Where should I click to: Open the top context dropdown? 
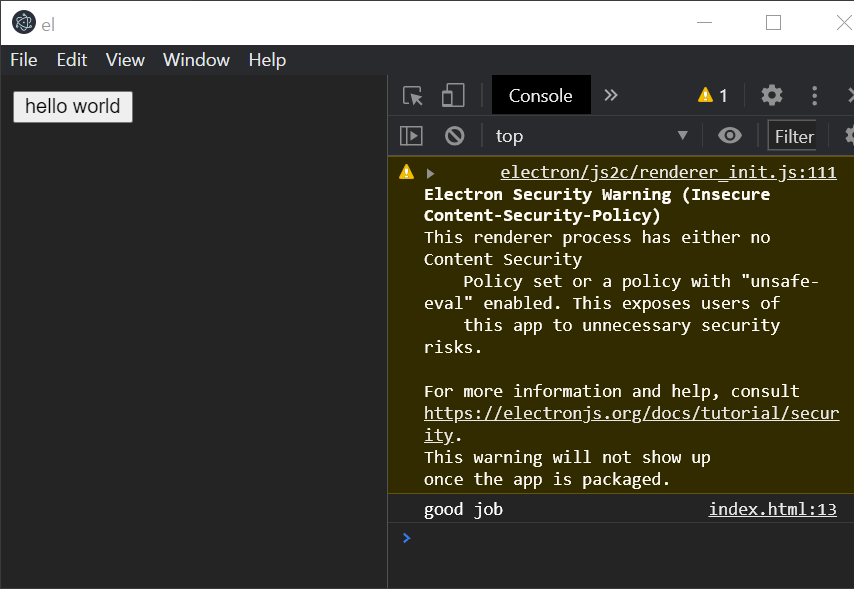[x=591, y=136]
